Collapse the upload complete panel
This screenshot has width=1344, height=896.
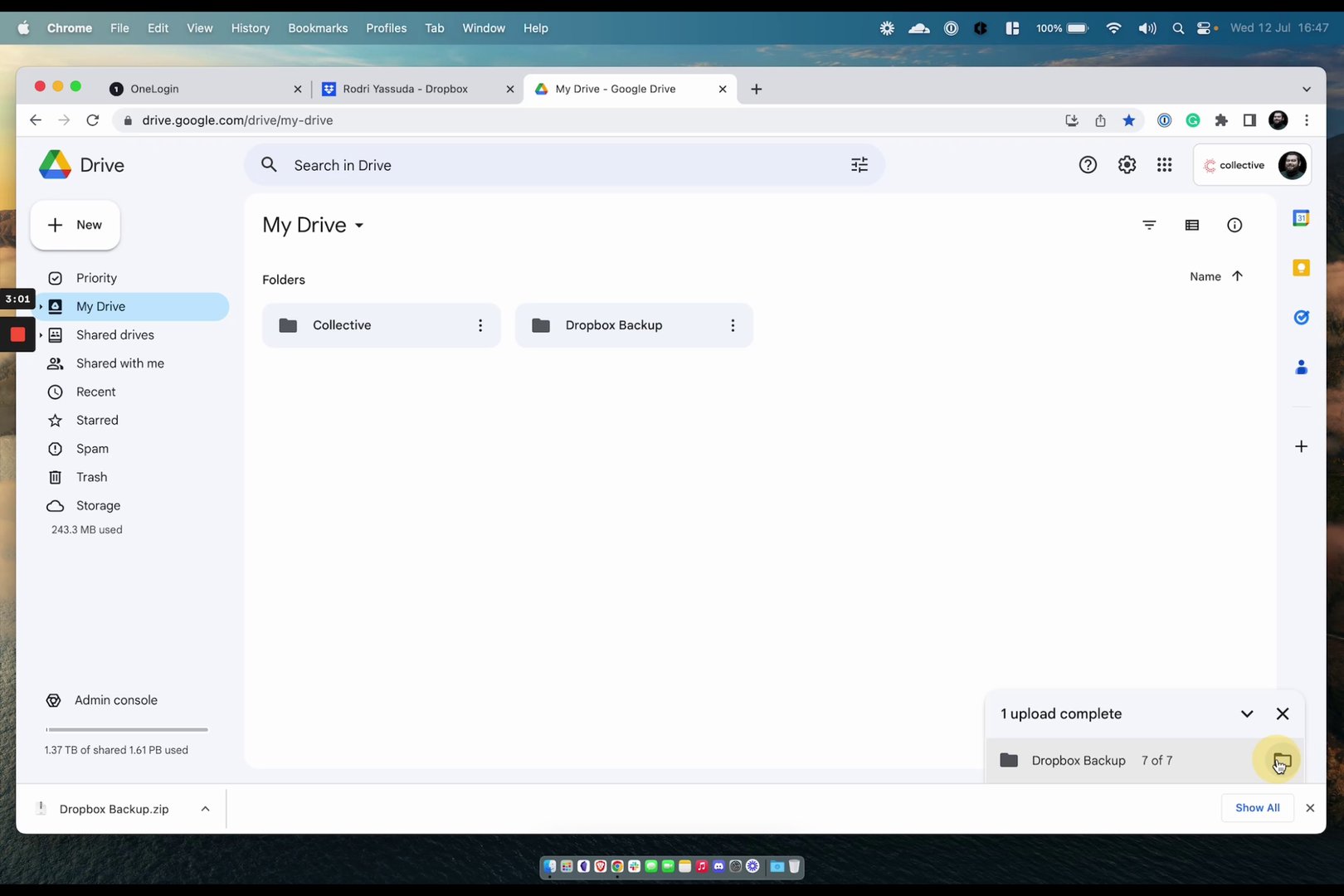pyautogui.click(x=1247, y=713)
